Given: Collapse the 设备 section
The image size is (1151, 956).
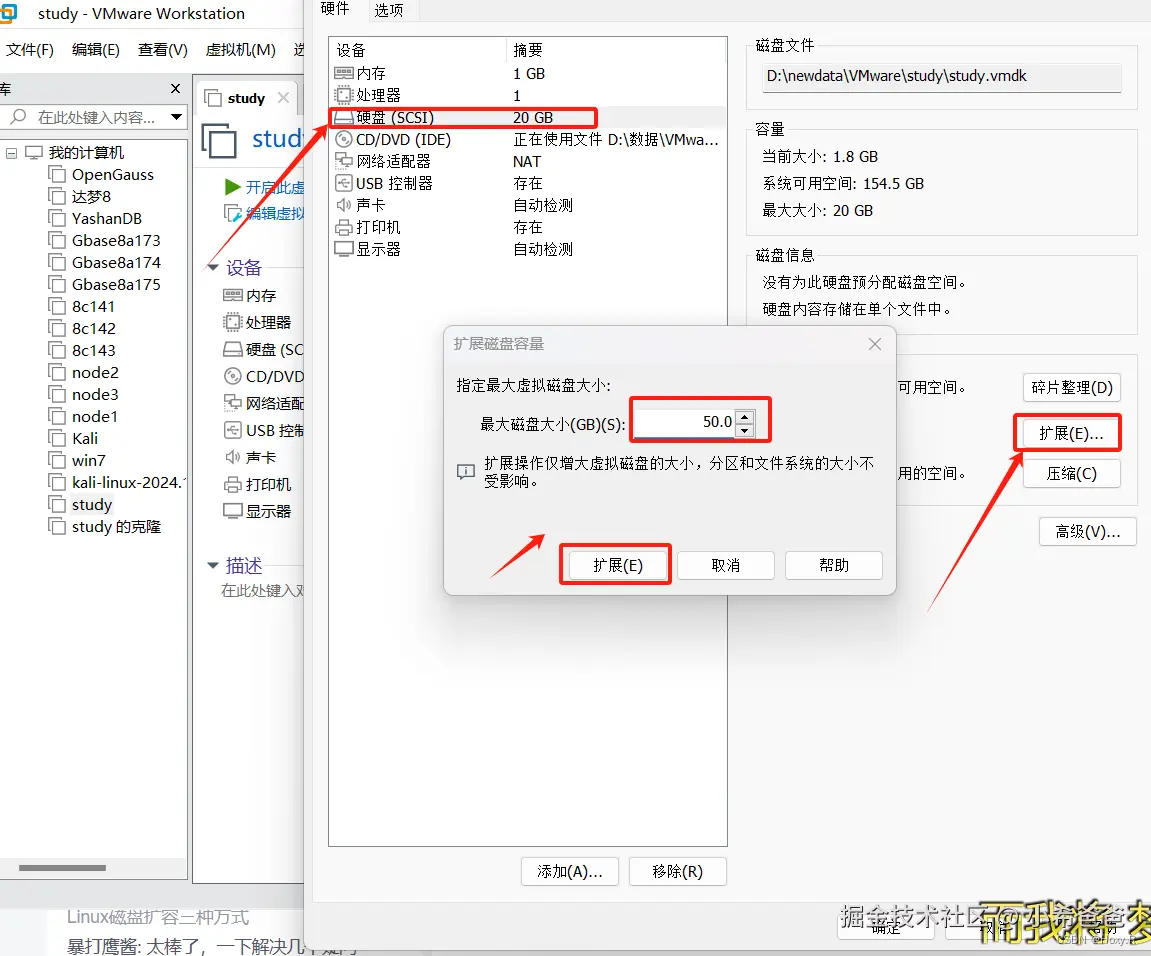Looking at the screenshot, I should tap(213, 267).
